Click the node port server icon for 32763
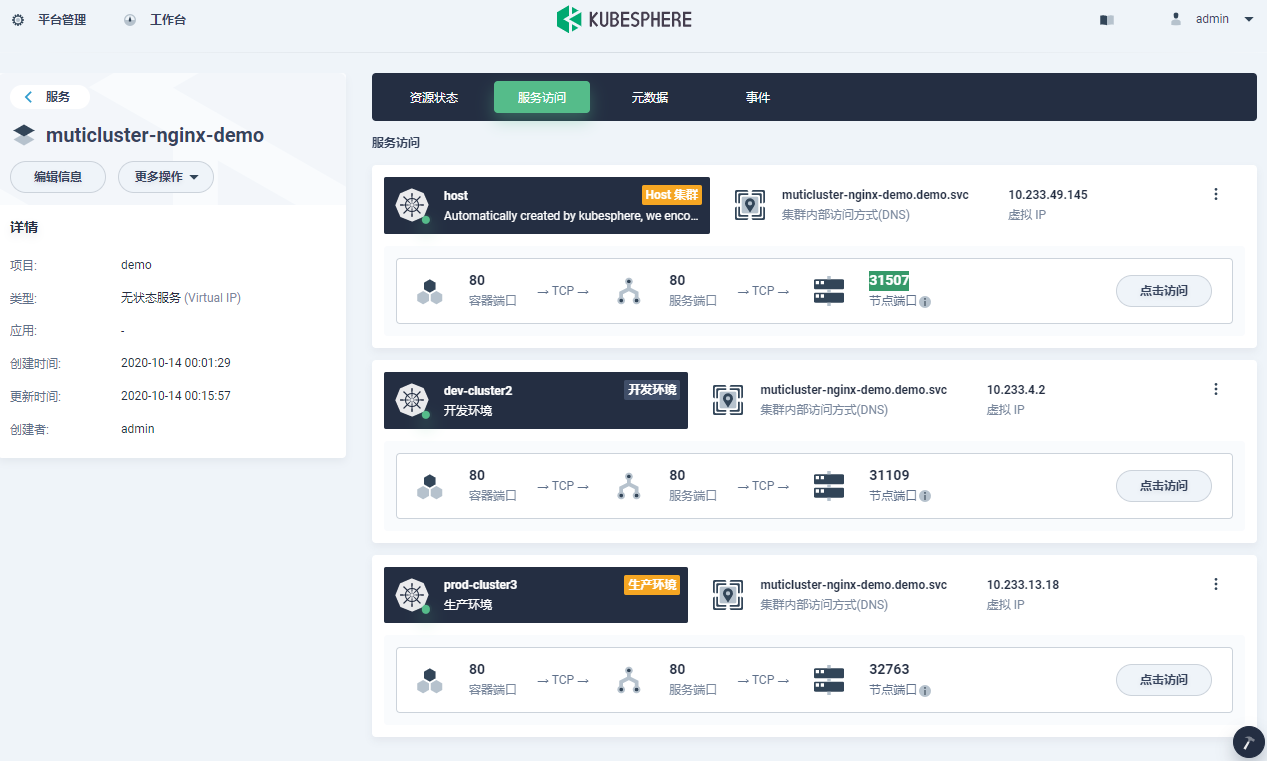Viewport: 1267px width, 761px height. [x=829, y=680]
